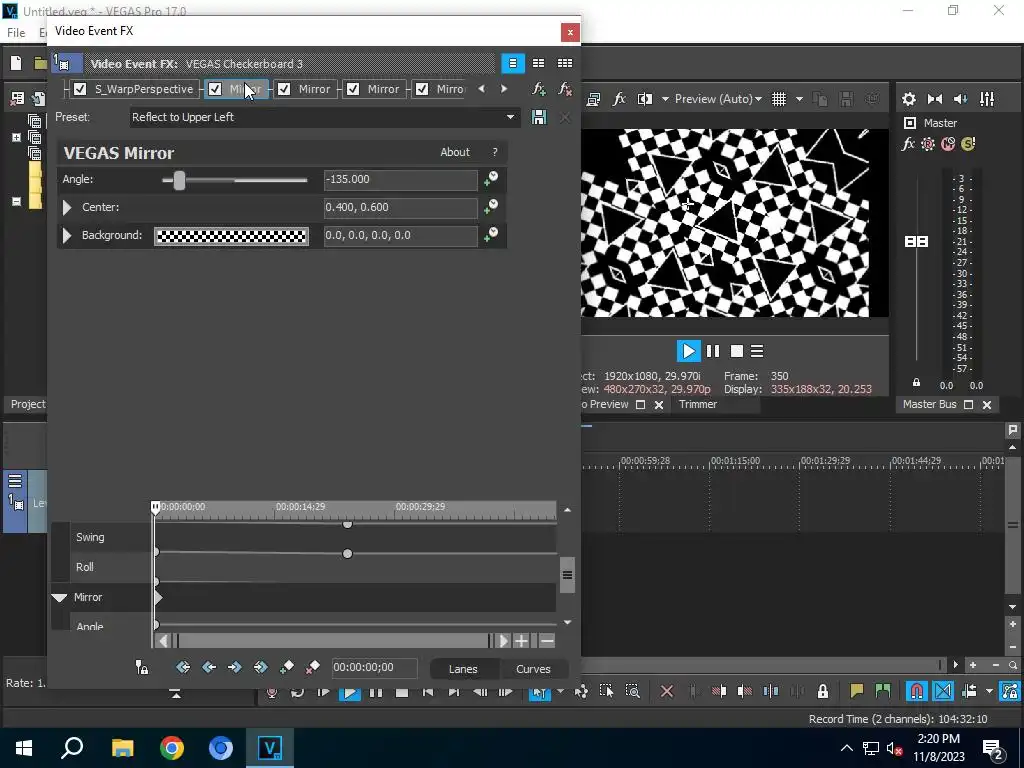Click Master automation settings icon
This screenshot has width=1024, height=768.
927,144
